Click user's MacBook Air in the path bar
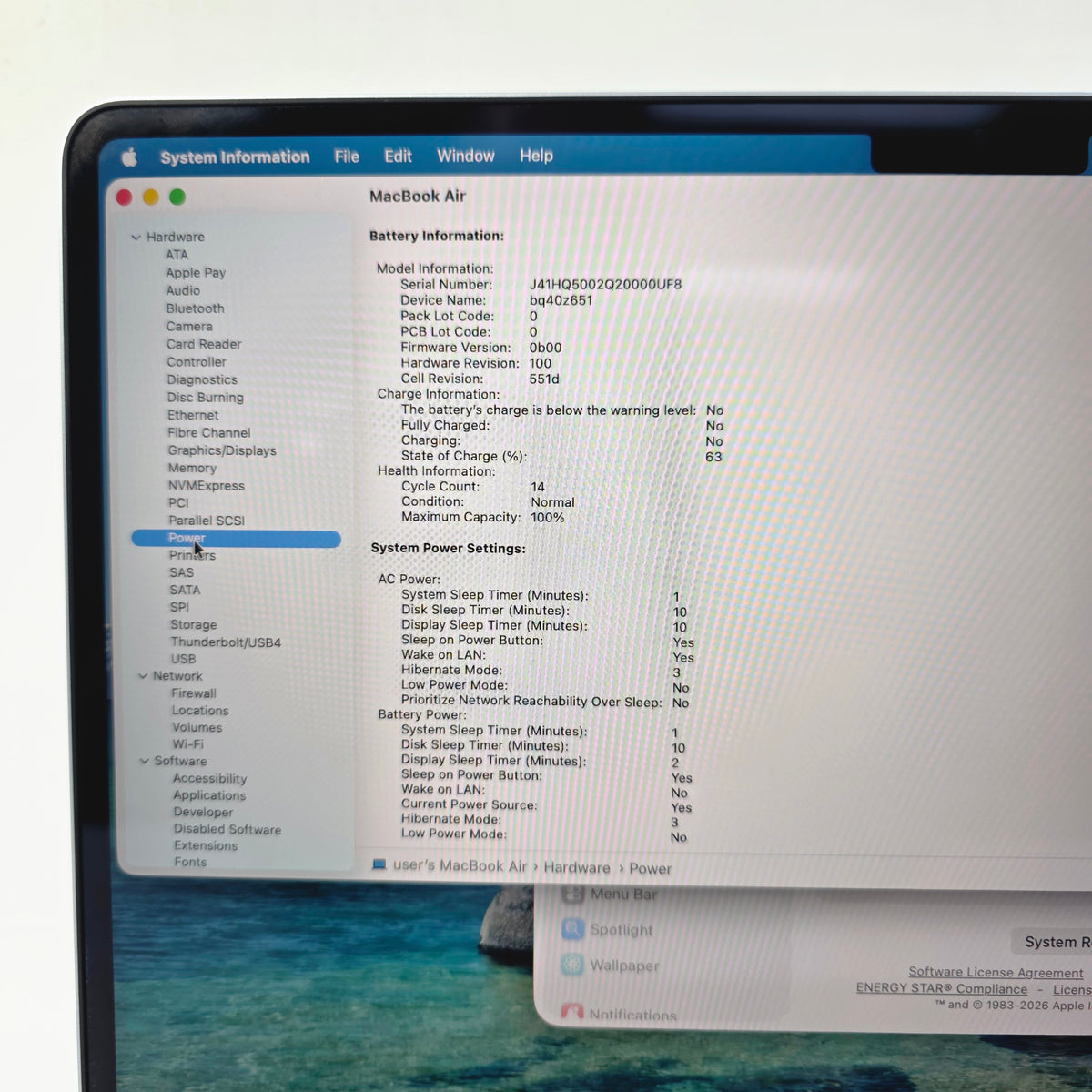Screen dimensions: 1092x1092 click(x=460, y=865)
